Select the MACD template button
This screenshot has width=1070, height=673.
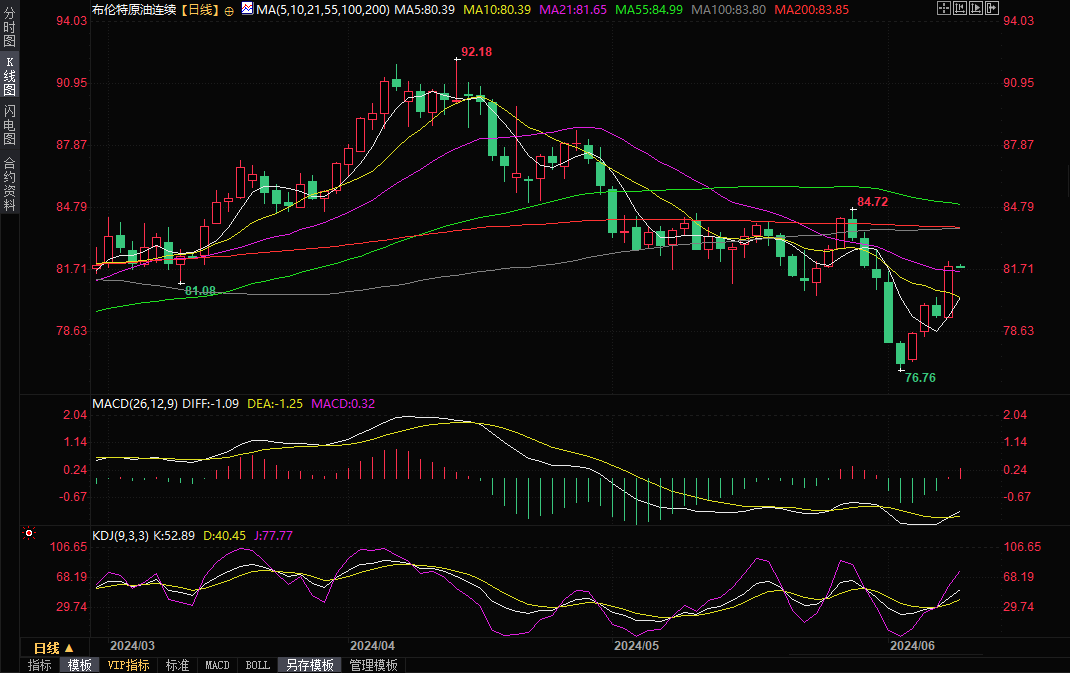pos(217,665)
